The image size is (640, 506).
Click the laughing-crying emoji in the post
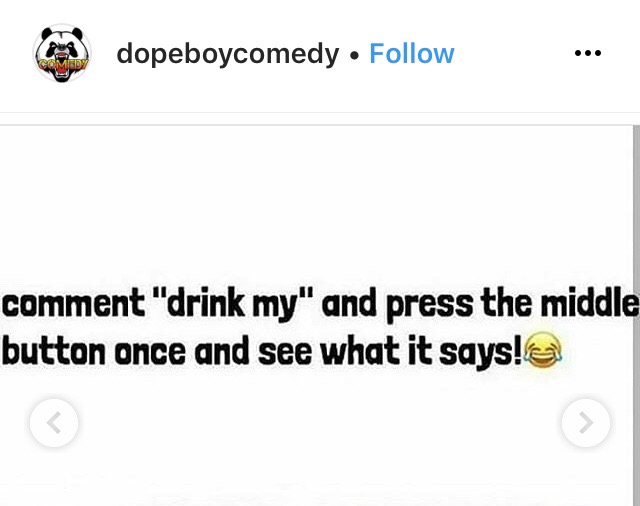click(543, 351)
